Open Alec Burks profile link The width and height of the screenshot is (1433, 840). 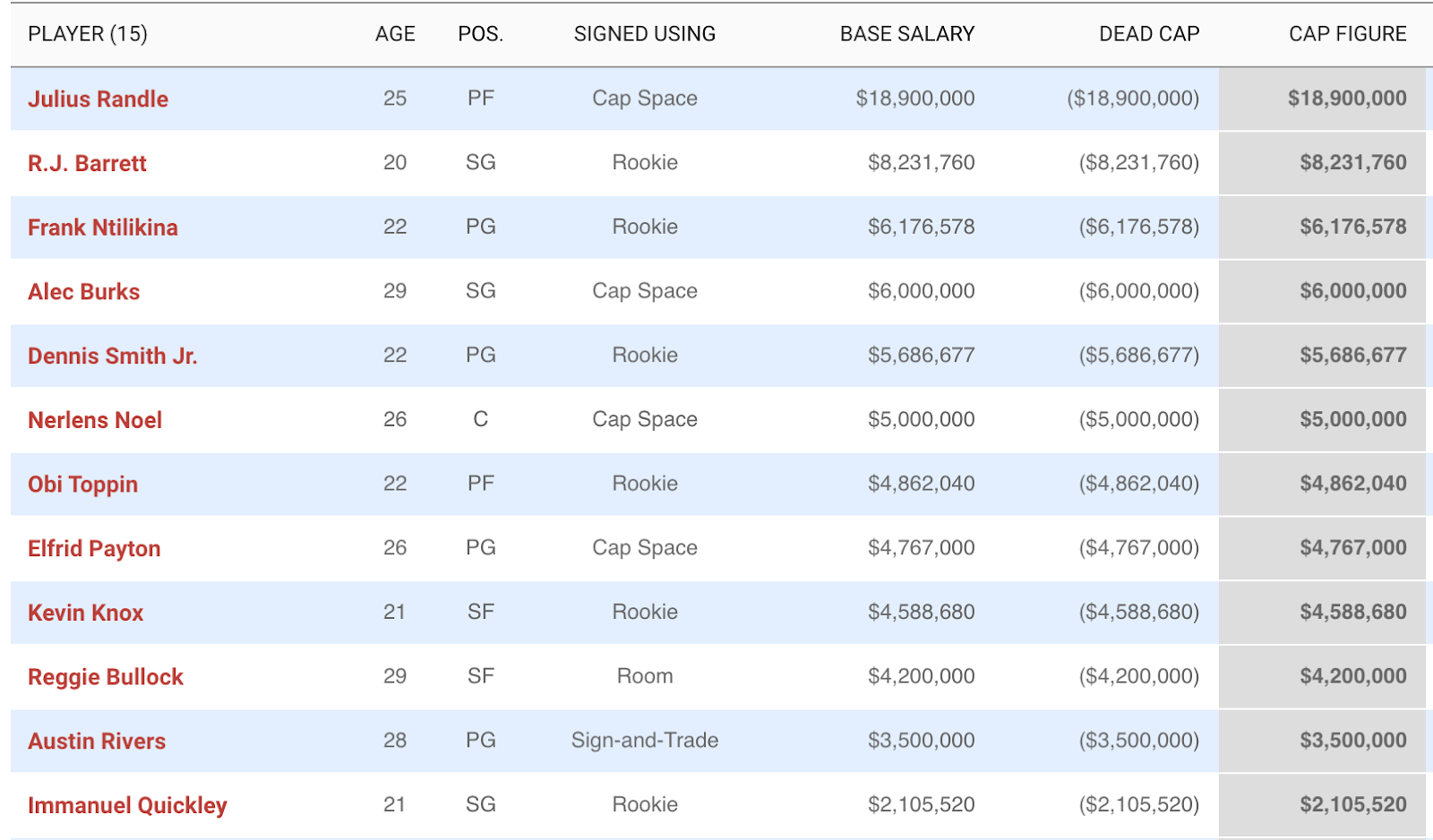click(x=83, y=291)
